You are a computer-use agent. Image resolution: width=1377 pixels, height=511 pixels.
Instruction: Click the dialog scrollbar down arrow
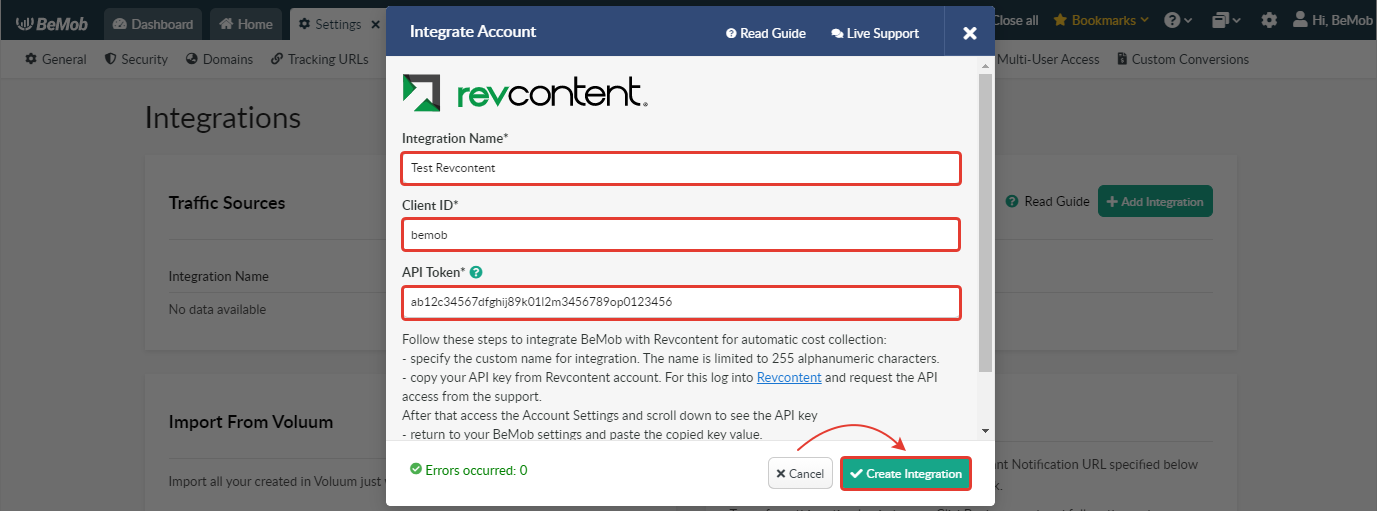tap(986, 430)
